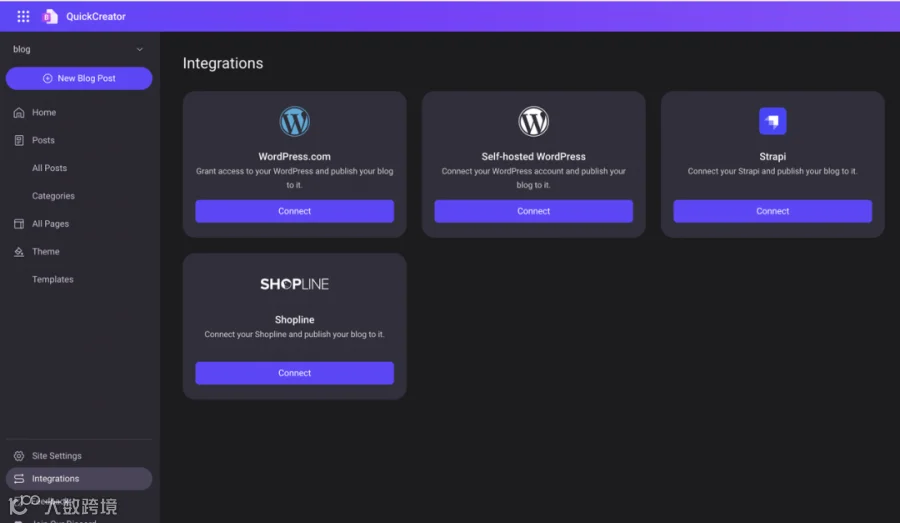900x523 pixels.
Task: Open Categories in sidebar
Action: tap(53, 196)
